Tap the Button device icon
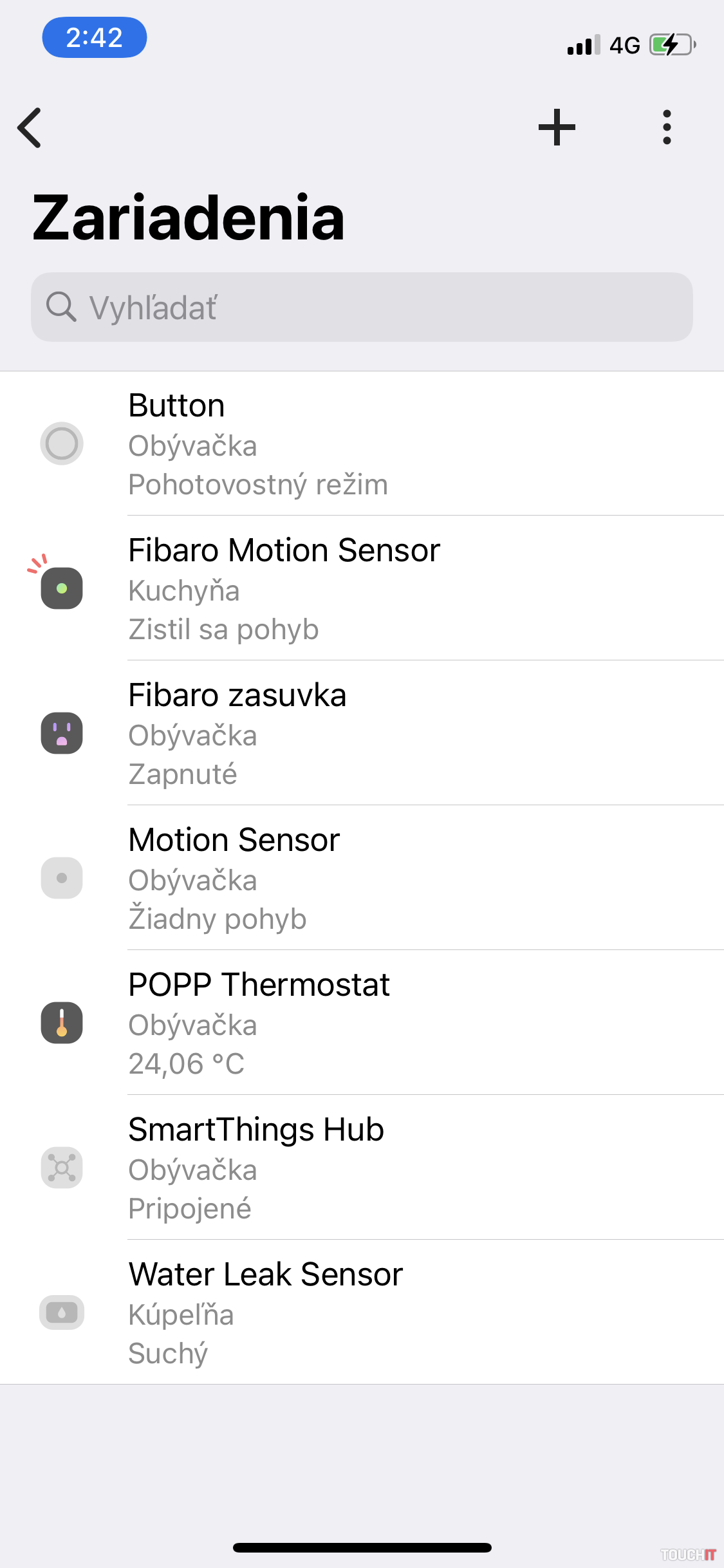This screenshot has height=1568, width=724. pos(62,443)
